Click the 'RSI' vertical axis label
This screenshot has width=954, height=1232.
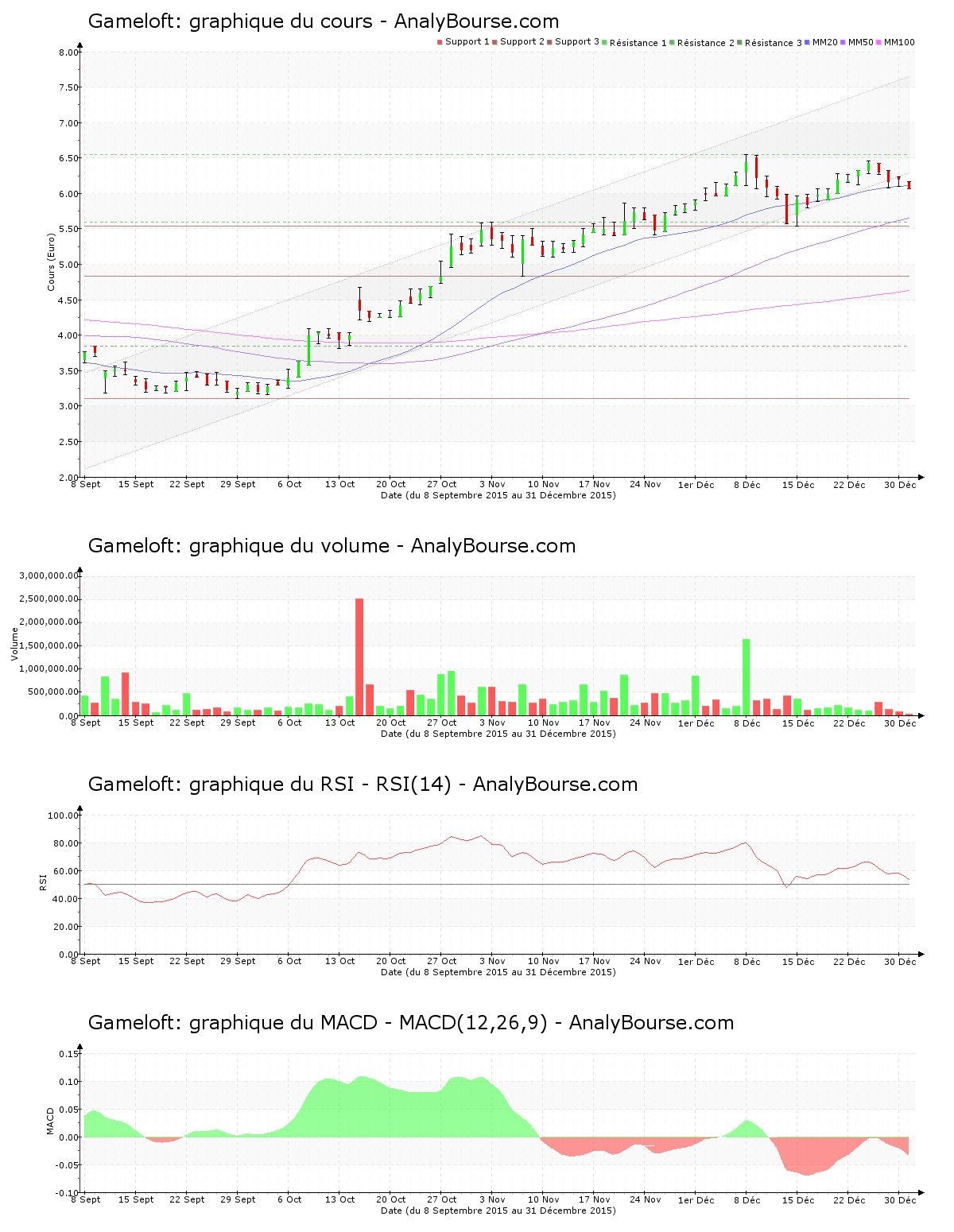click(x=43, y=882)
